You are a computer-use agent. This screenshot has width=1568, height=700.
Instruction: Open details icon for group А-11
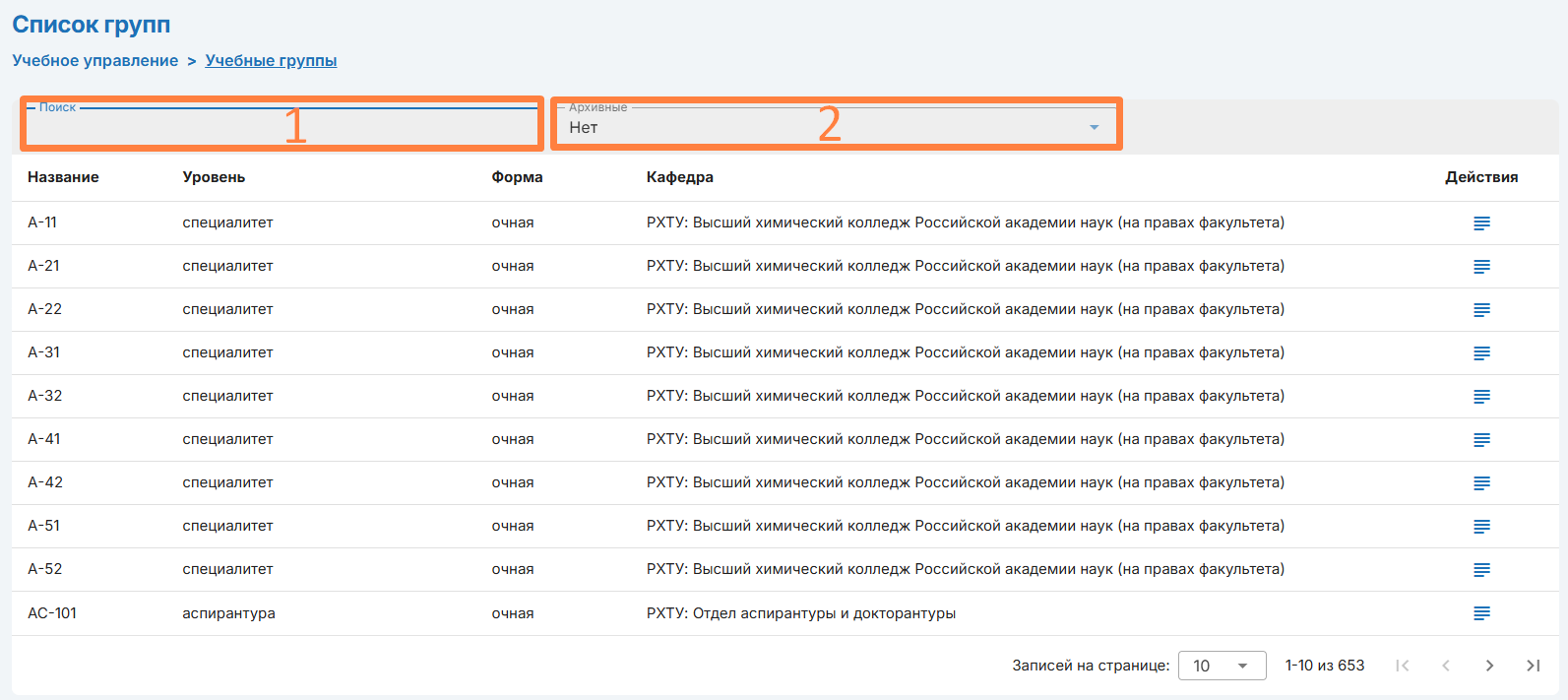click(1481, 223)
